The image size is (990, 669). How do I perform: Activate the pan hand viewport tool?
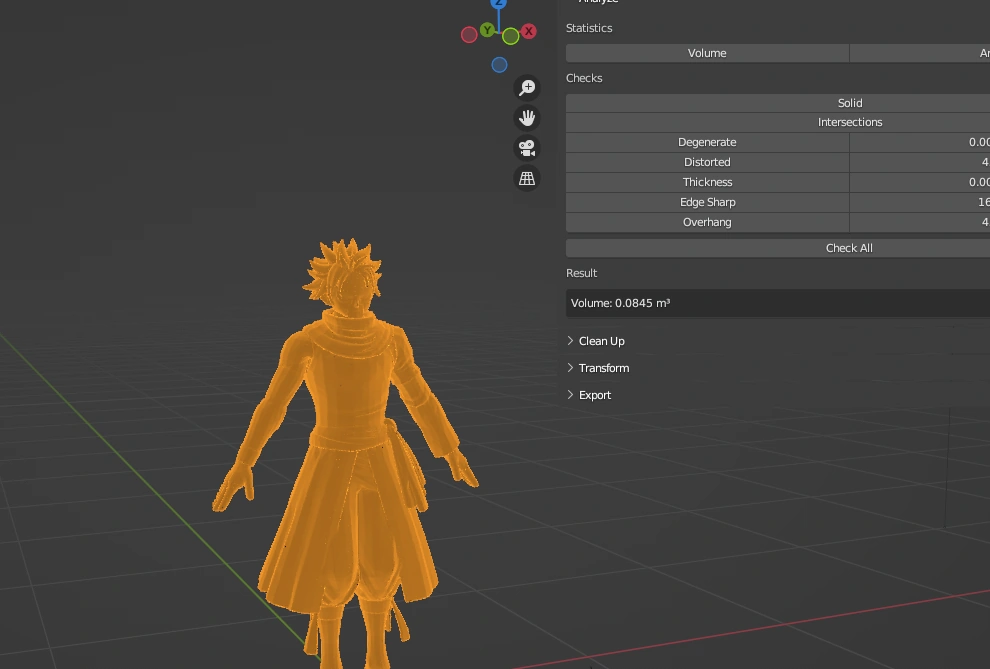click(x=527, y=118)
